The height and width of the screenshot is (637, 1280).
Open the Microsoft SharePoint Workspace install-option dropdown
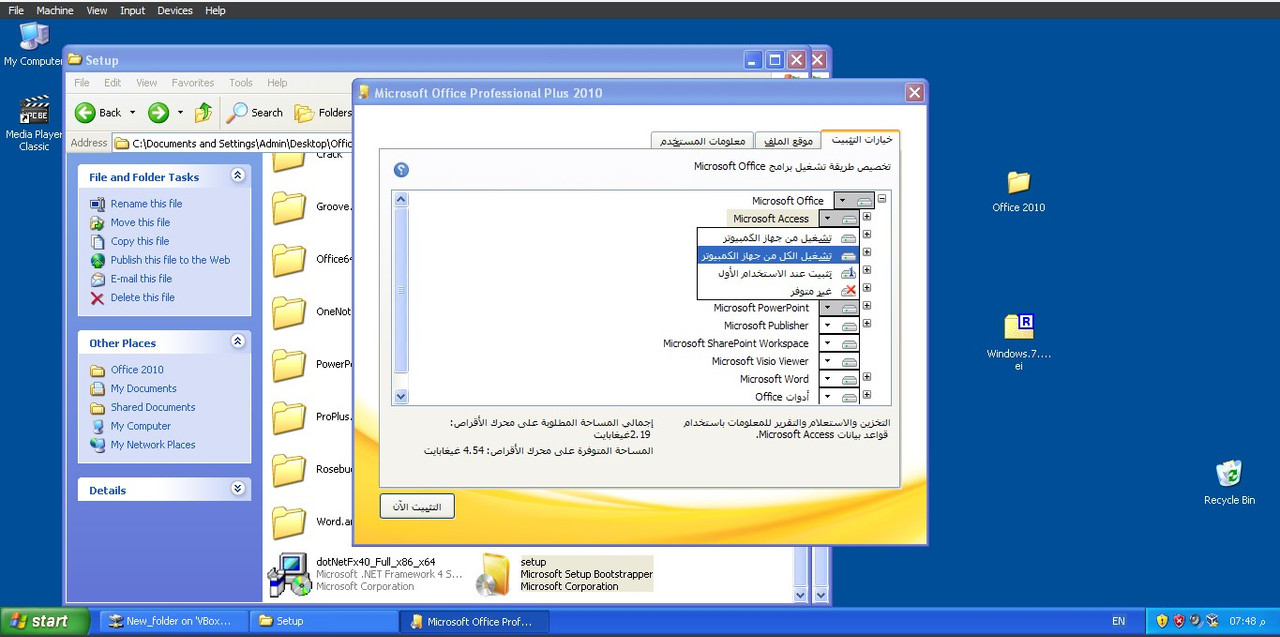[838, 344]
